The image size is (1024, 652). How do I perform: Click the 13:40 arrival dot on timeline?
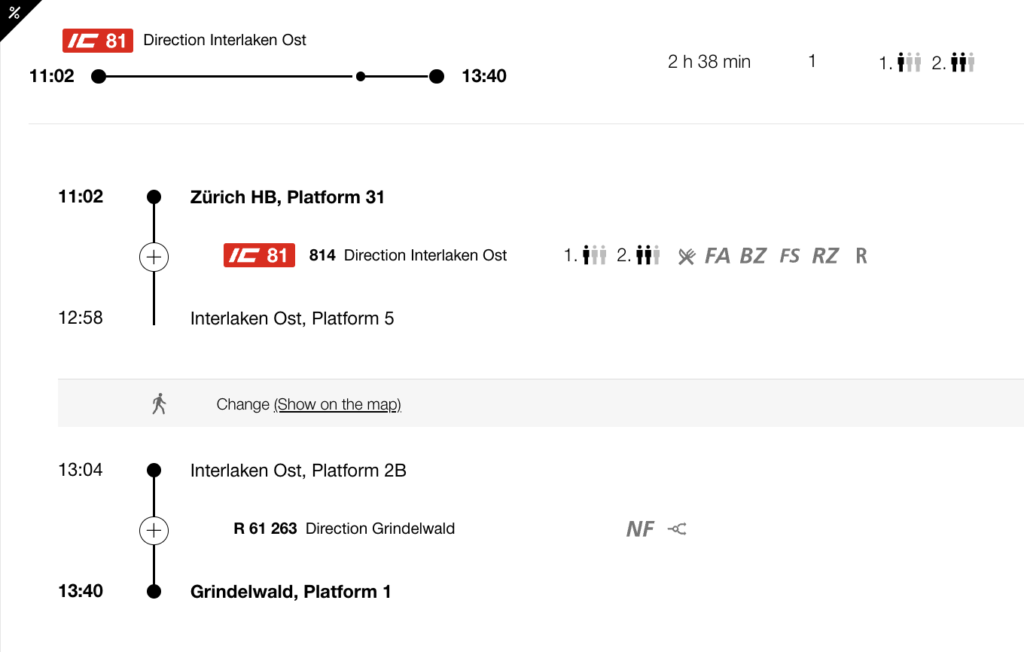[x=436, y=76]
